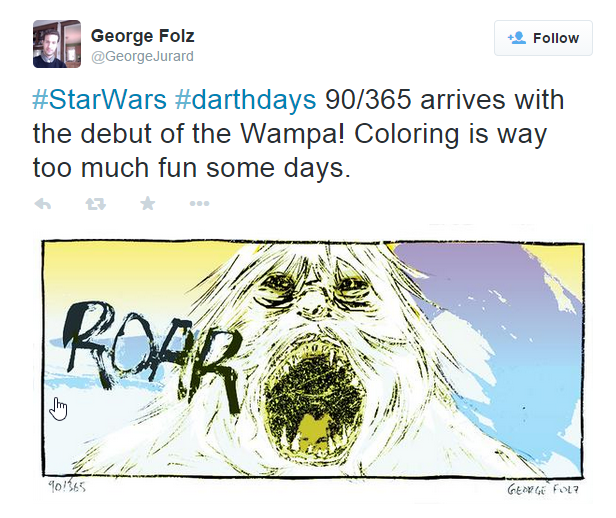Open George Folz profile picture
Viewport: 616px width, 518px height.
pyautogui.click(x=57, y=44)
